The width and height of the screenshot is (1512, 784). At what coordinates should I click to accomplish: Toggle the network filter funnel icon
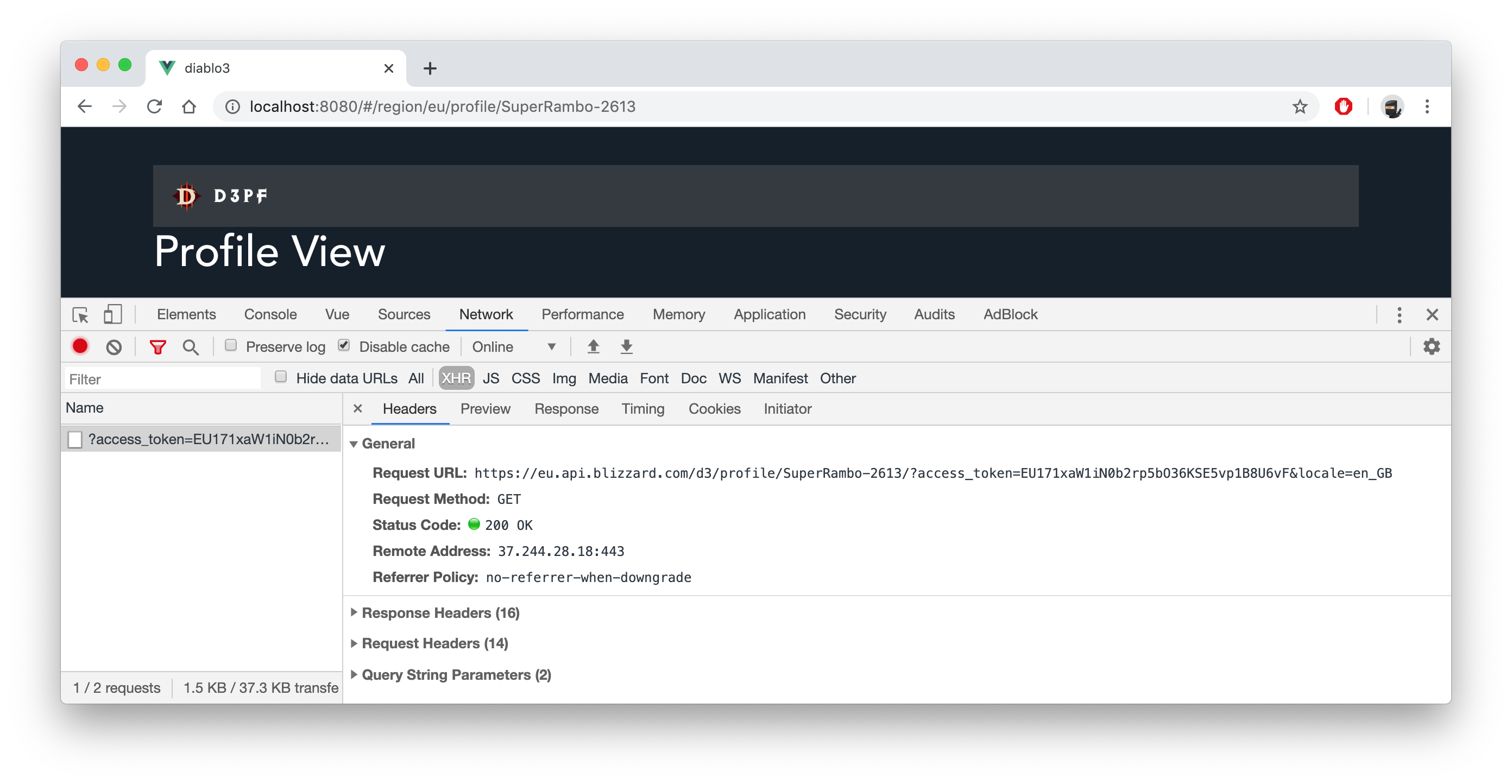157,347
